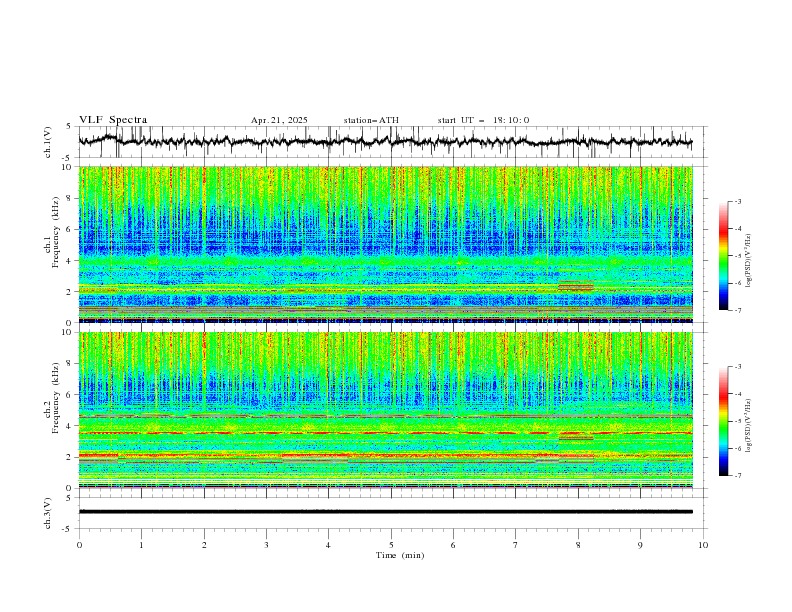Click the ch.2 "Frequency (kHz)" axis label

click(56, 398)
